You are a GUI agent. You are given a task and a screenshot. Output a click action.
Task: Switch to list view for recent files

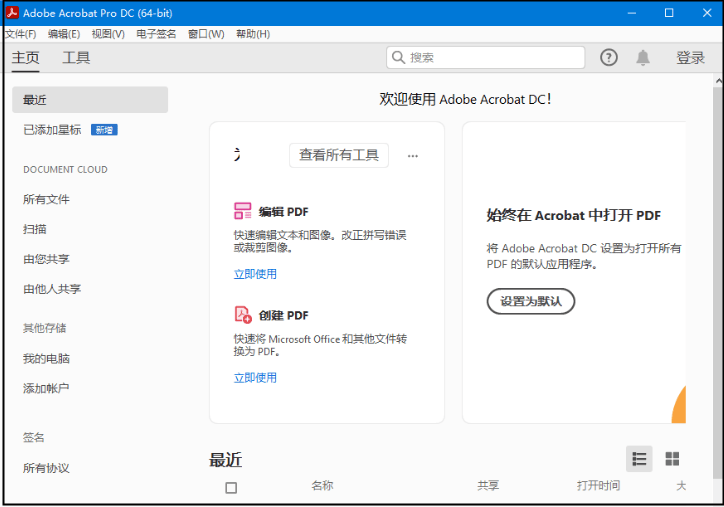639,459
